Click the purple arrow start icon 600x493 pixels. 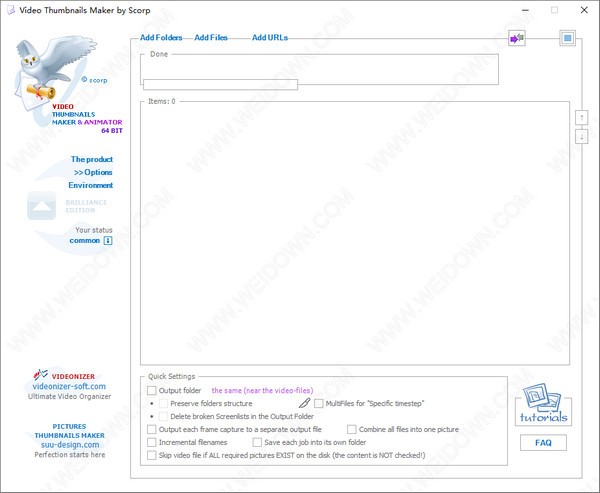[517, 38]
